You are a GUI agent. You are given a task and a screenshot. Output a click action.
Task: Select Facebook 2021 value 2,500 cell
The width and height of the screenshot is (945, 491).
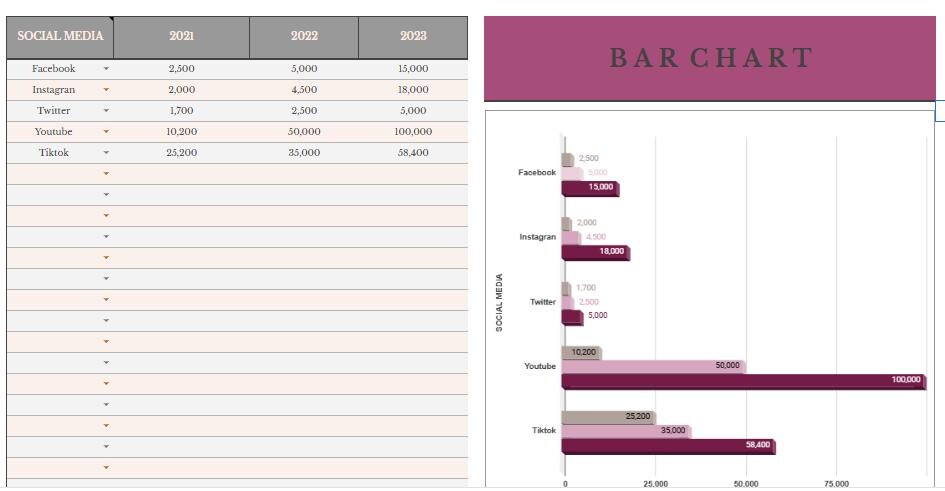[181, 69]
